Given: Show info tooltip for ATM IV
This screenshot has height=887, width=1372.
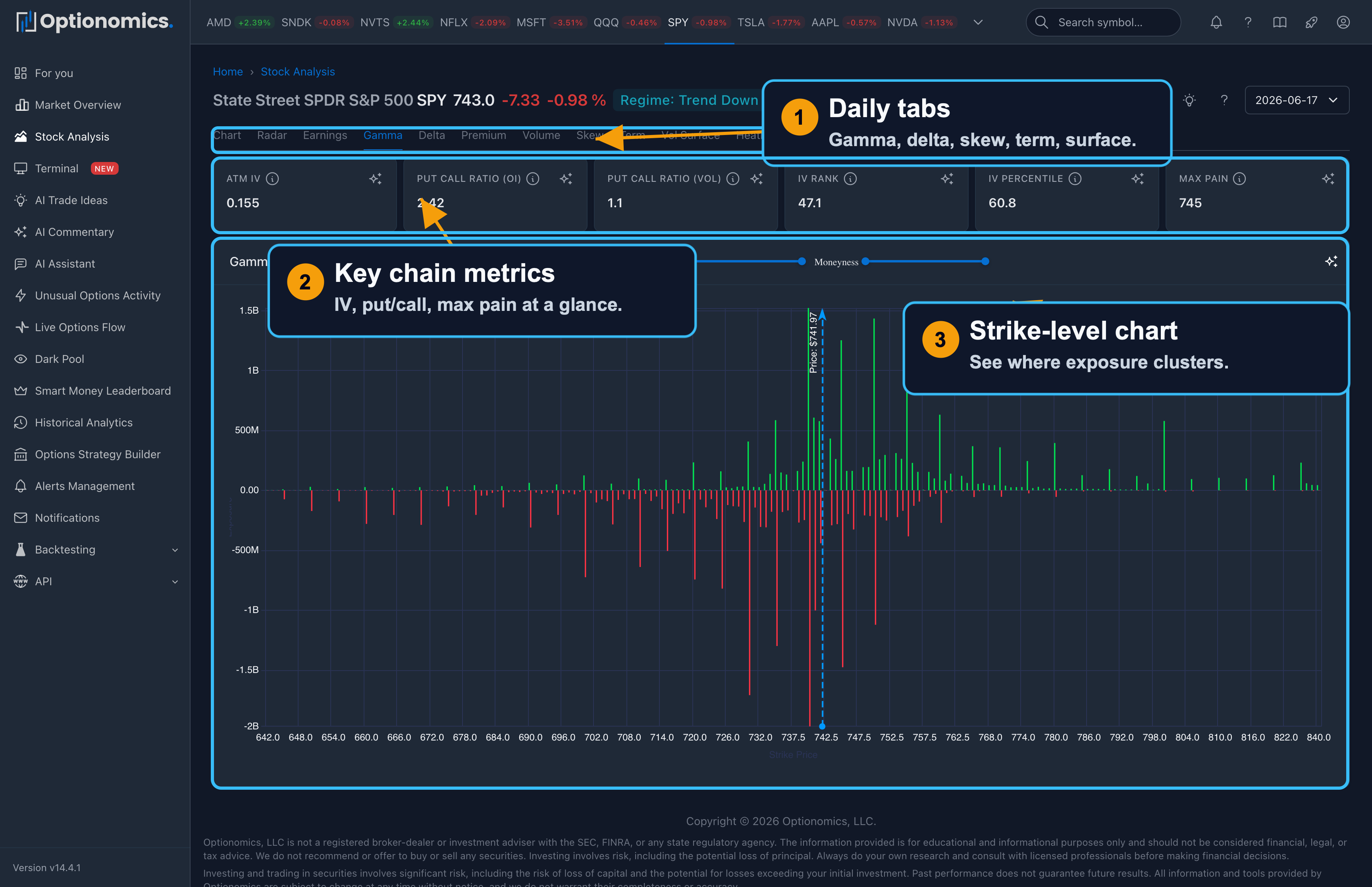Looking at the screenshot, I should (272, 179).
